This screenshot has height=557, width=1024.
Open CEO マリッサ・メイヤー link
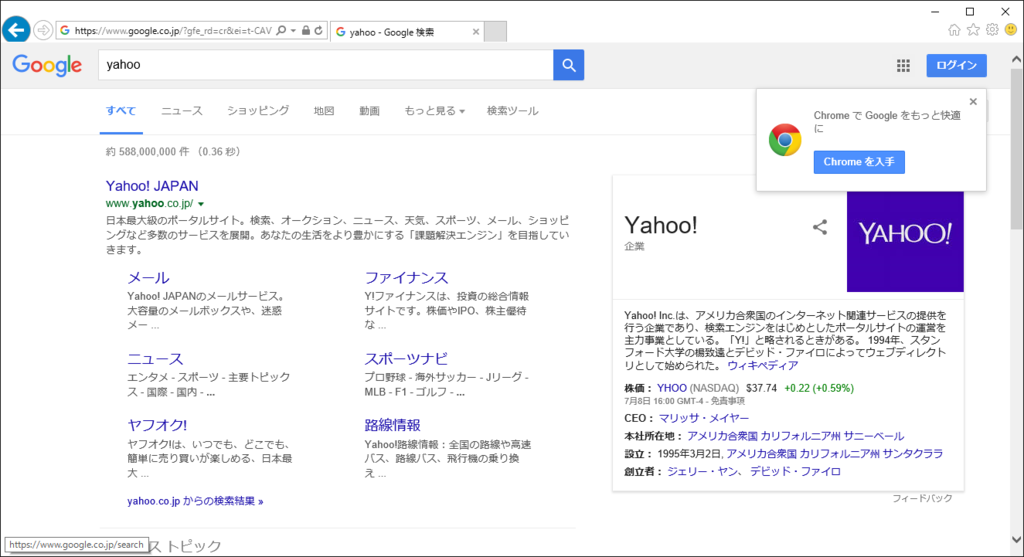[x=704, y=418]
